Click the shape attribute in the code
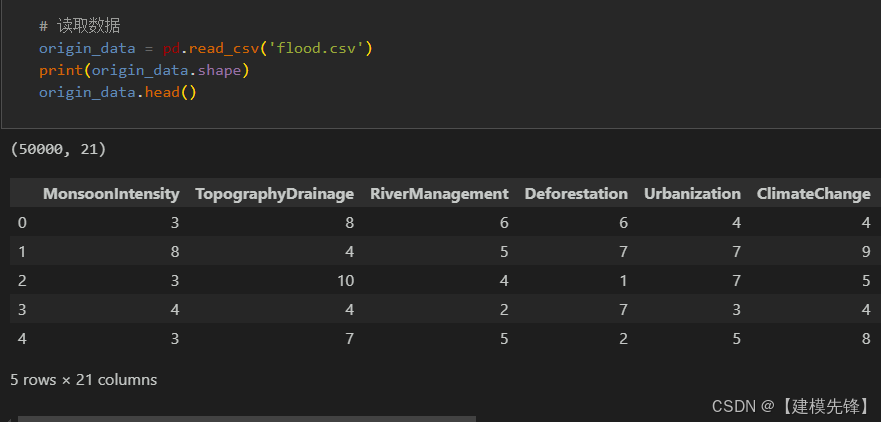881x422 pixels. click(x=219, y=71)
